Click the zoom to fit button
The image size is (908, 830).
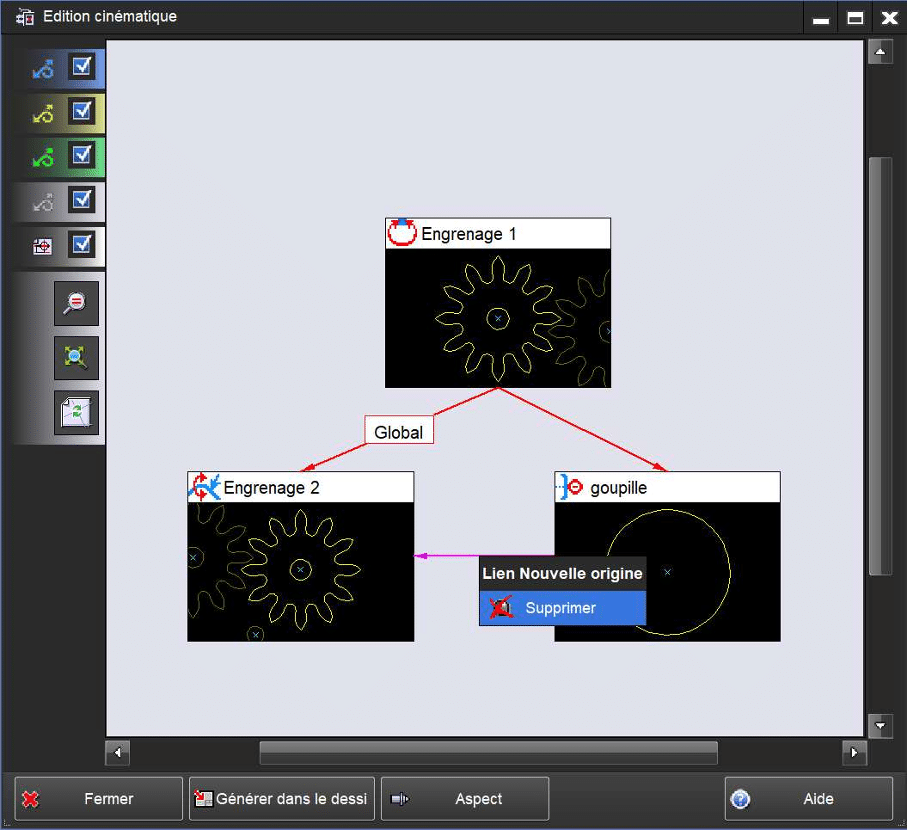76,358
